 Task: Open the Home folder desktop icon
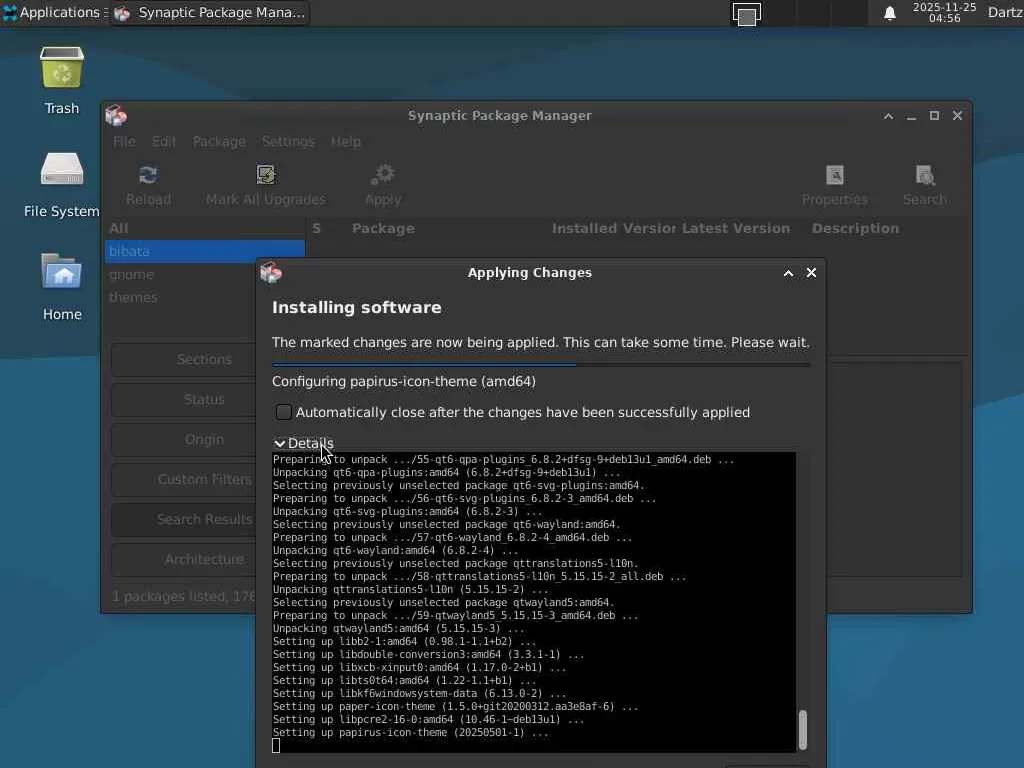(62, 272)
